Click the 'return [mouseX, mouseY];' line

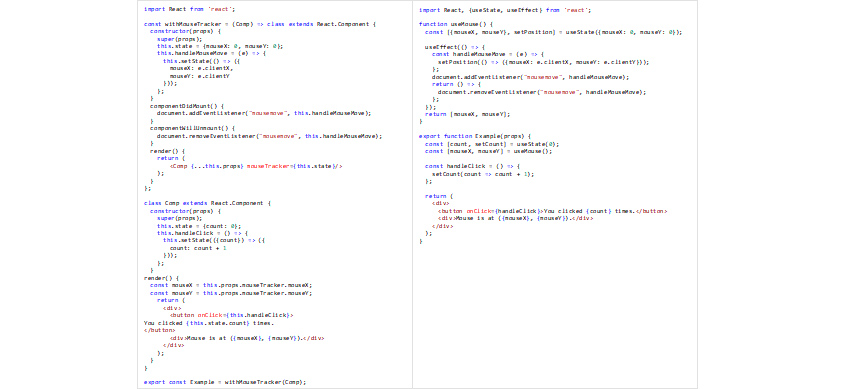point(467,114)
